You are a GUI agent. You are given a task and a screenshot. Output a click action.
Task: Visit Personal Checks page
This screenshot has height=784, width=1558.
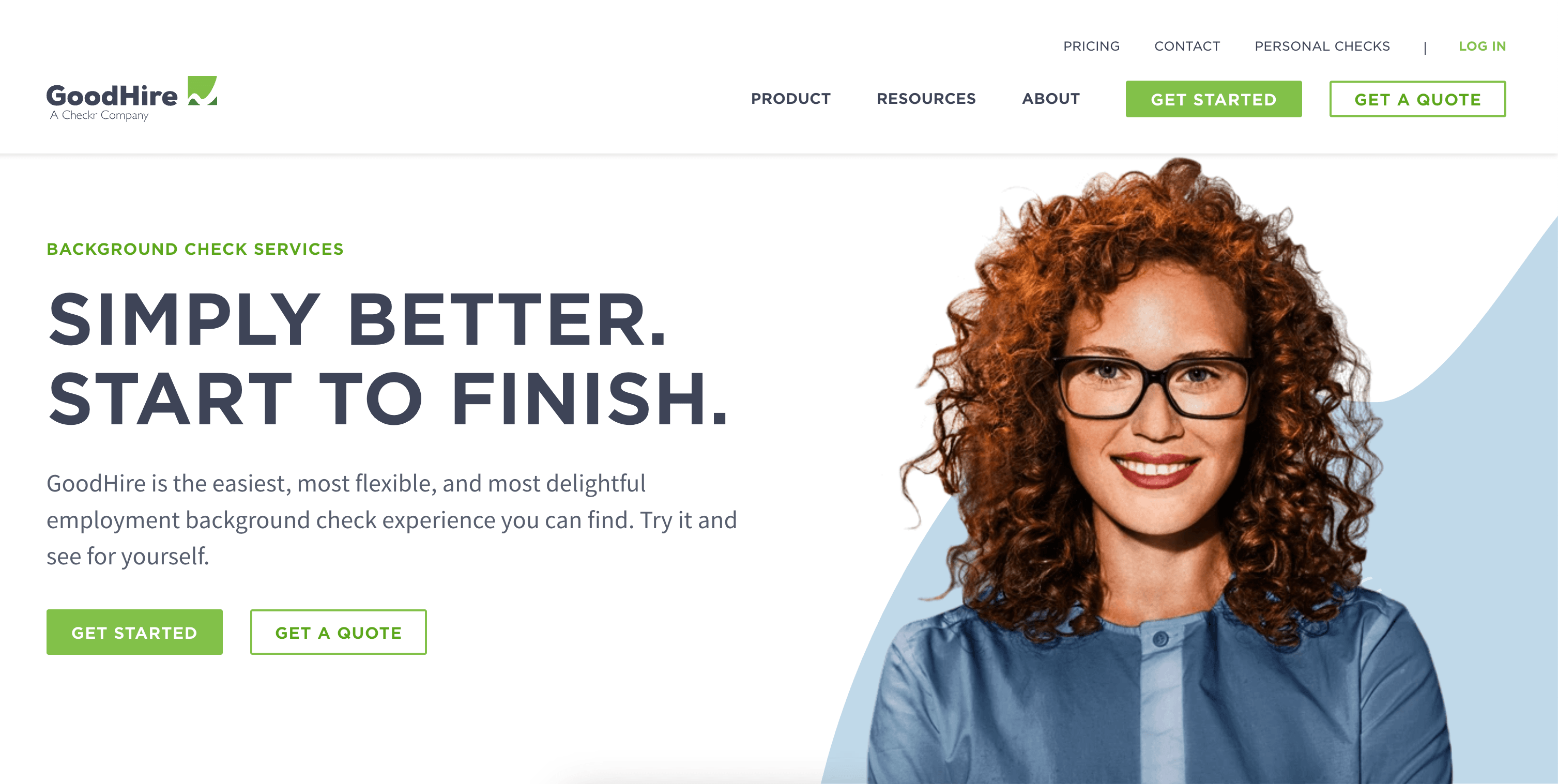(1322, 46)
